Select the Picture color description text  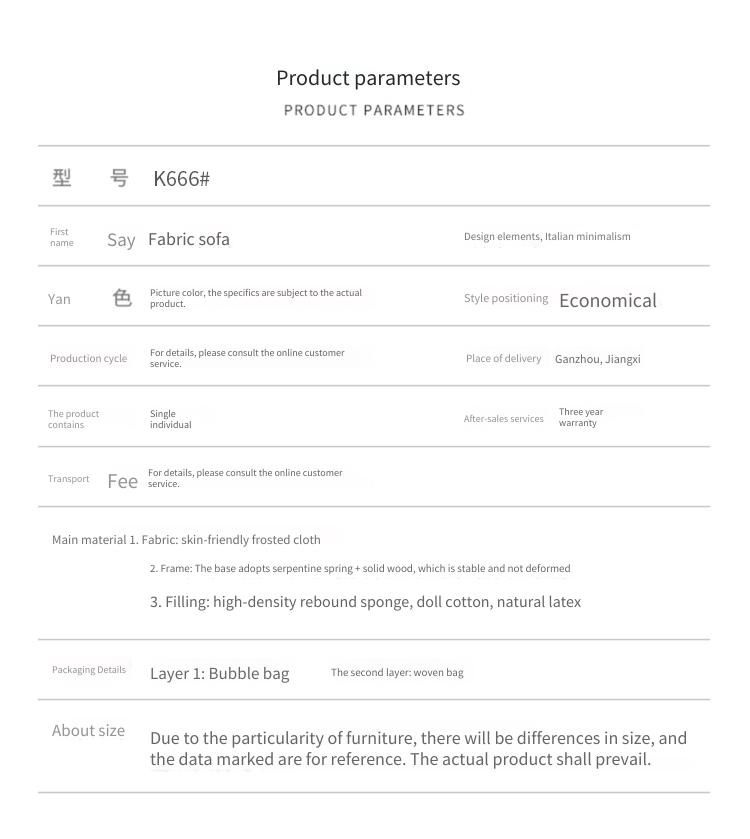click(256, 298)
